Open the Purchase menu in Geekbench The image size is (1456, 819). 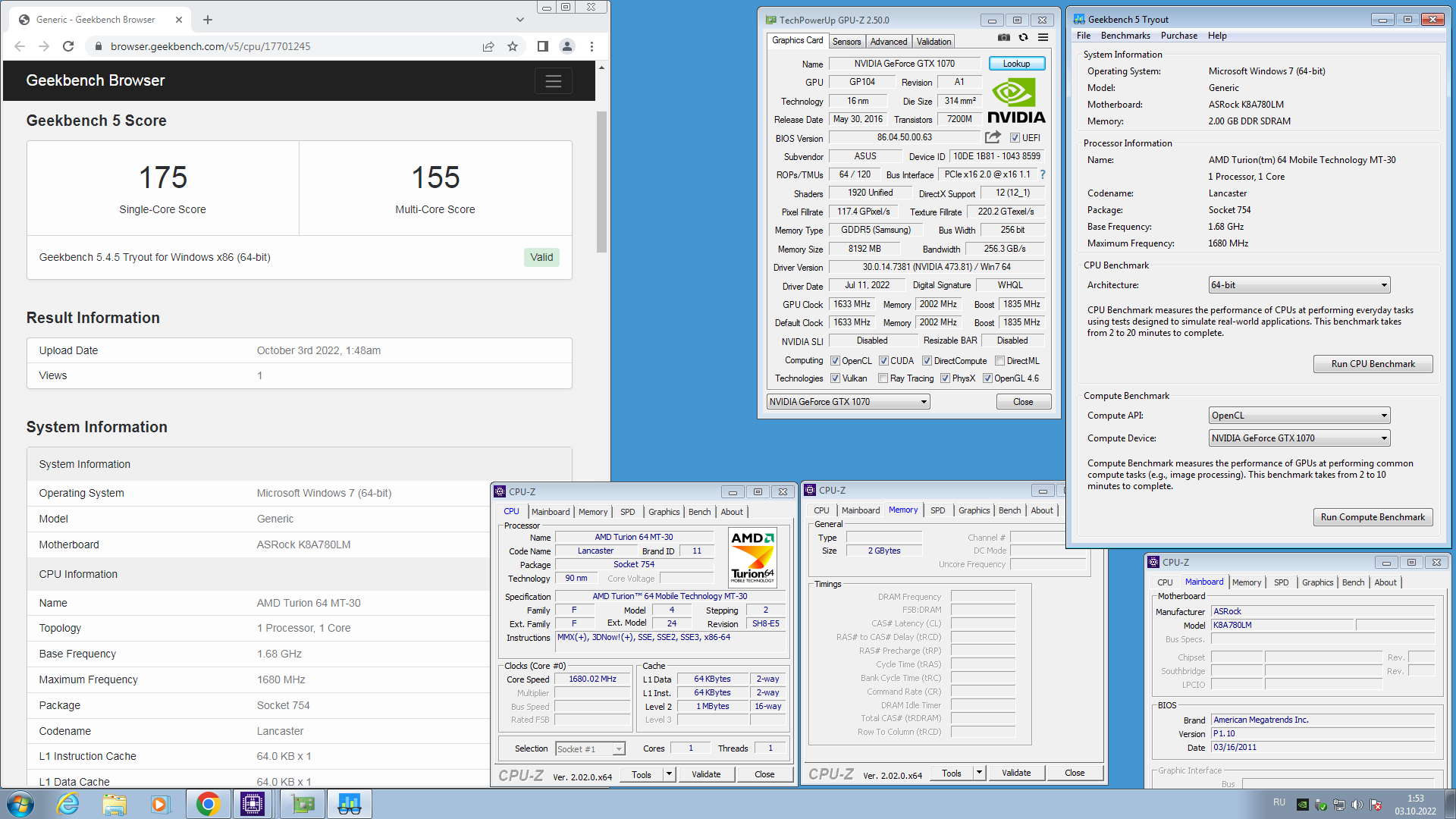pyautogui.click(x=1178, y=36)
